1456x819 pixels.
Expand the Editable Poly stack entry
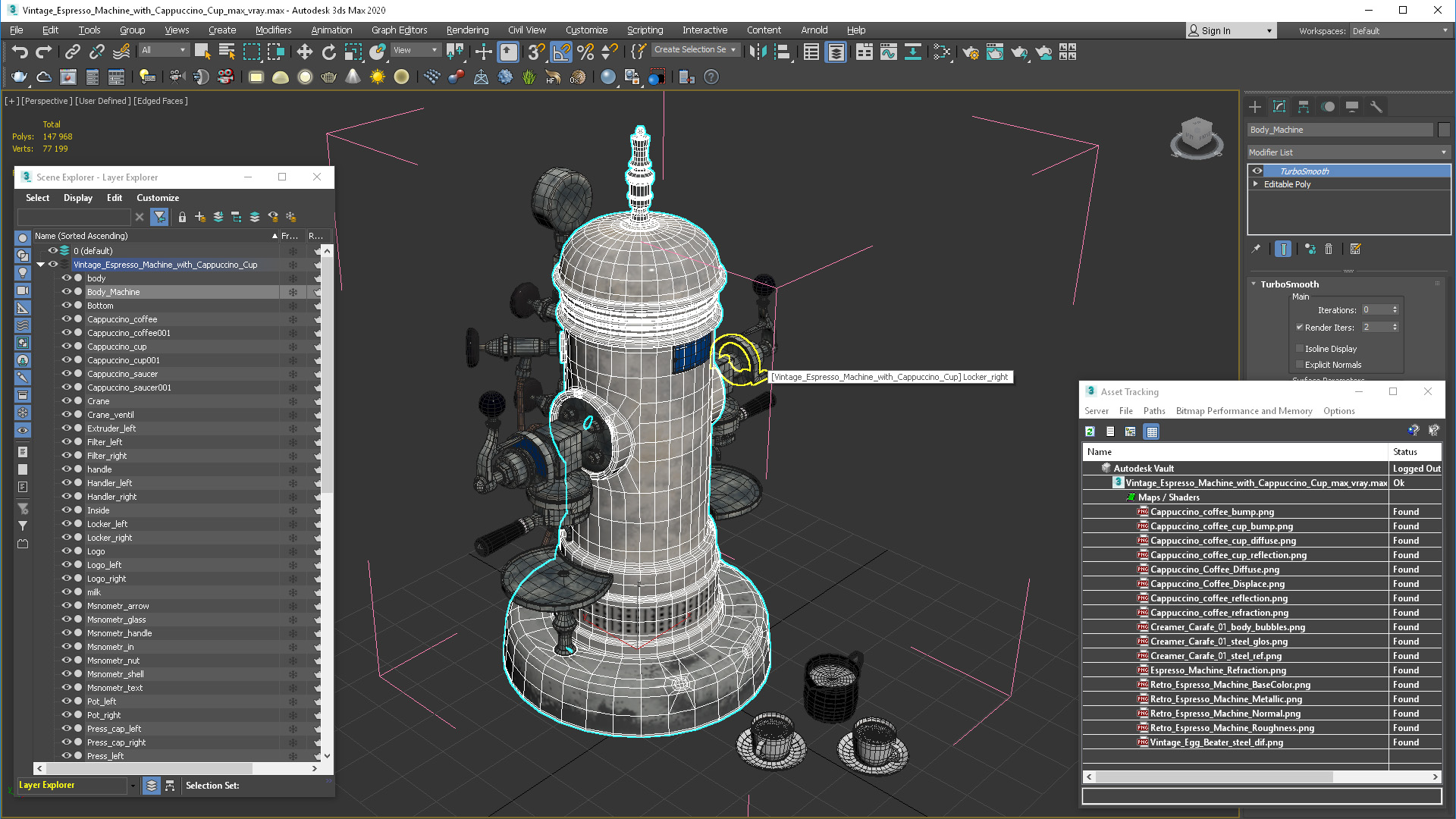[x=1257, y=184]
